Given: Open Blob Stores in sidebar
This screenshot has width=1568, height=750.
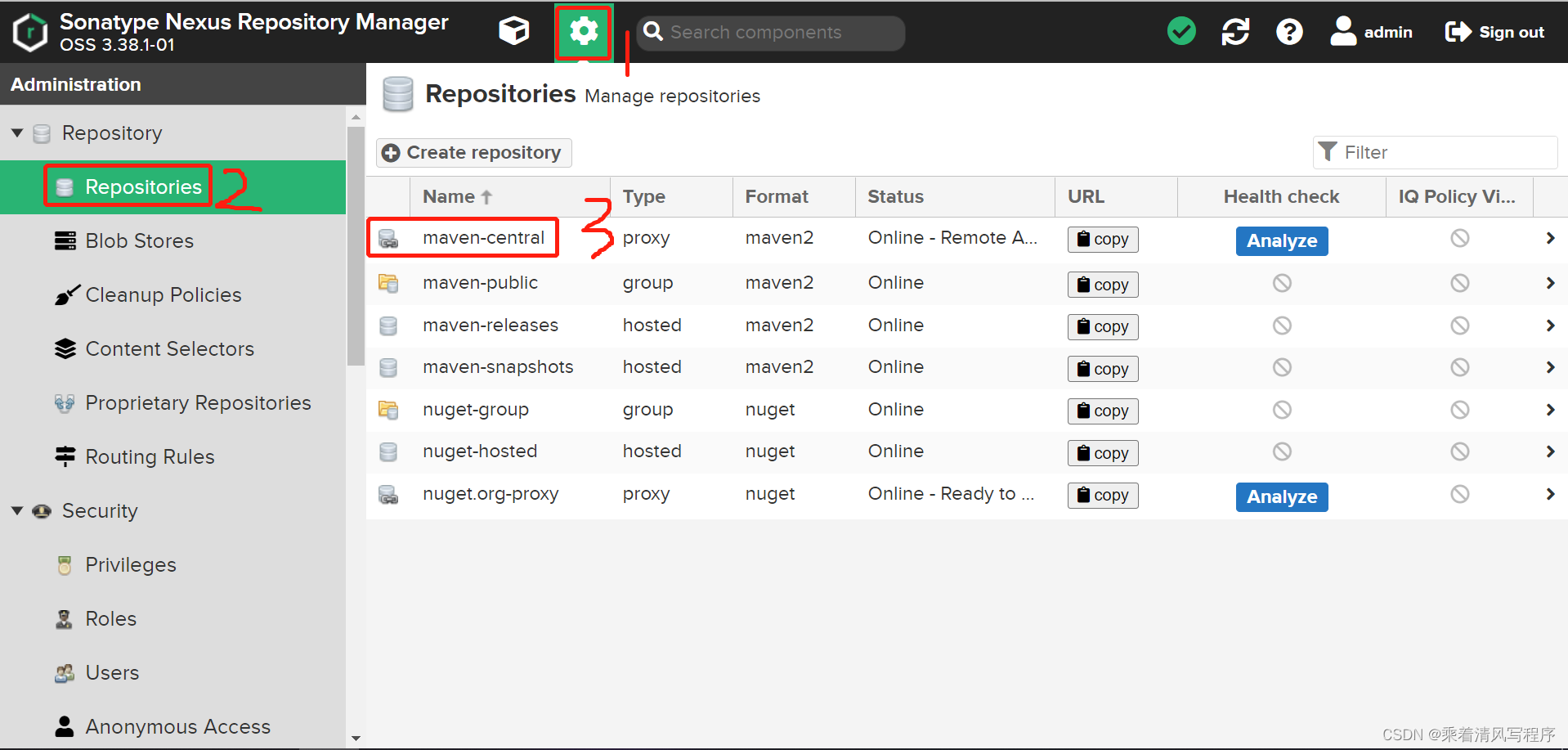Looking at the screenshot, I should pyautogui.click(x=172, y=241).
